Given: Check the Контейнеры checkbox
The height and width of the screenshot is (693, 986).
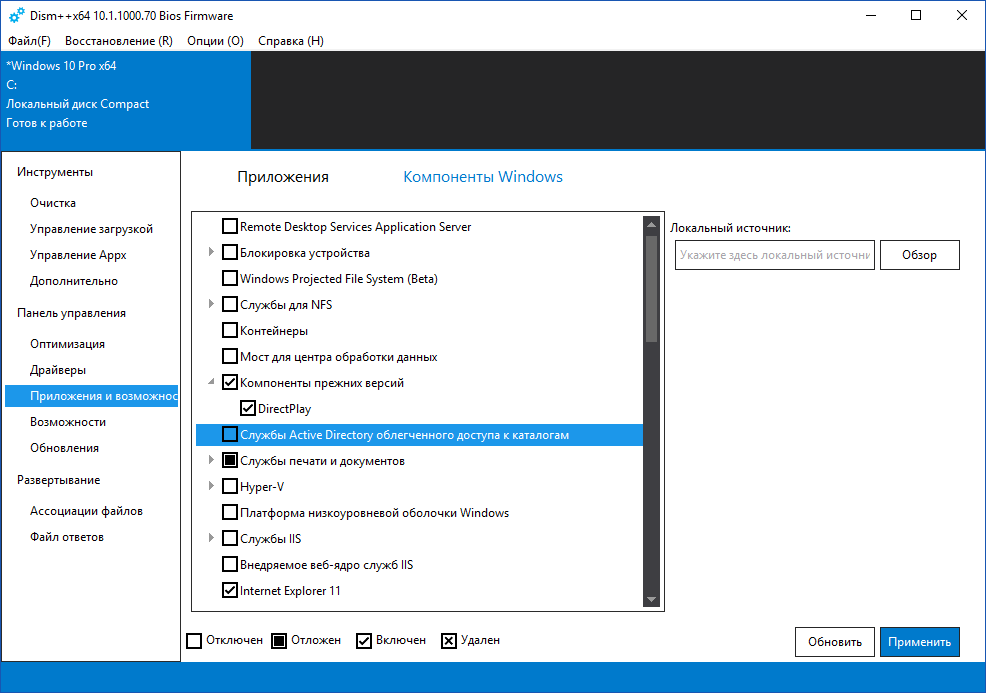Looking at the screenshot, I should click(x=230, y=330).
